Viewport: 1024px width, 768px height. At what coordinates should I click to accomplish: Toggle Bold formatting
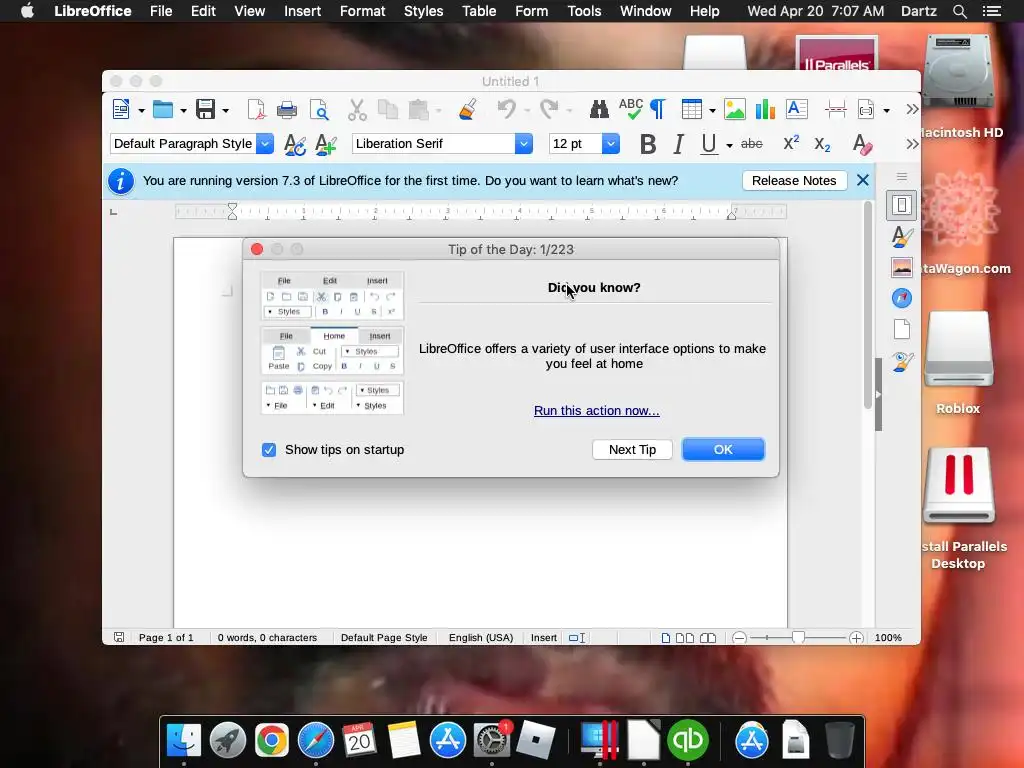(648, 144)
